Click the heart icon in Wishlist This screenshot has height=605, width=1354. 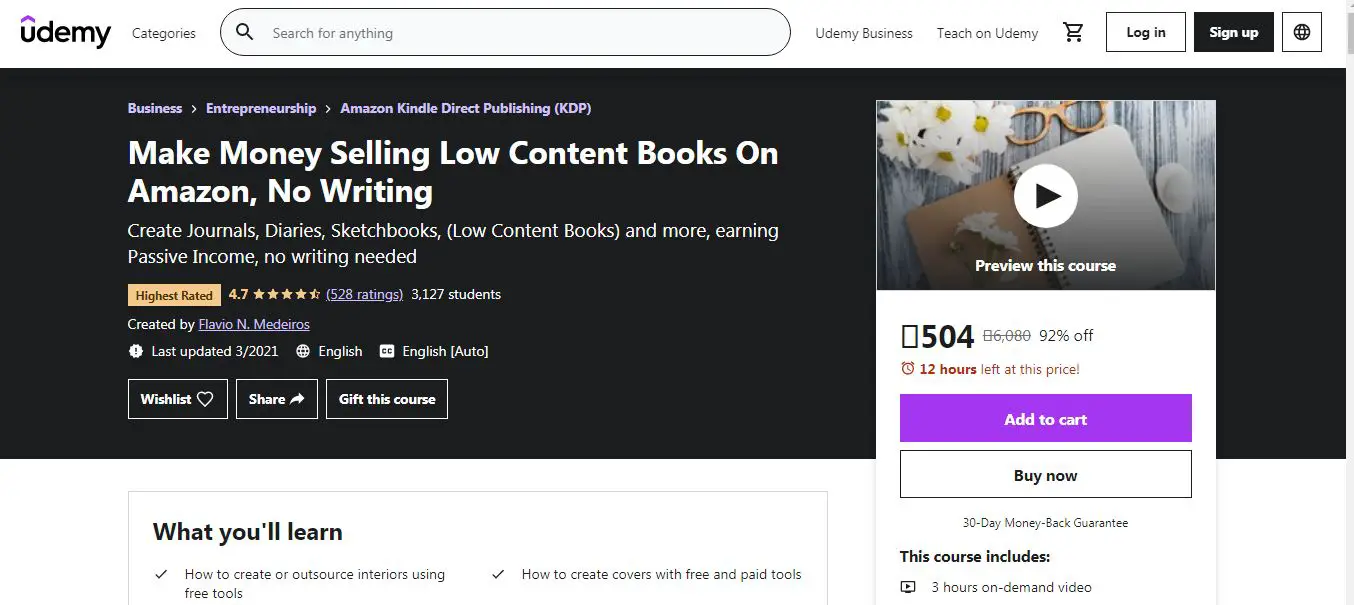point(205,399)
